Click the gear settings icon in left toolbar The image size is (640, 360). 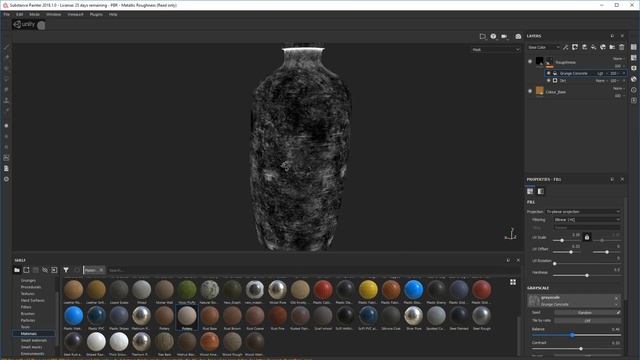(x=6, y=179)
